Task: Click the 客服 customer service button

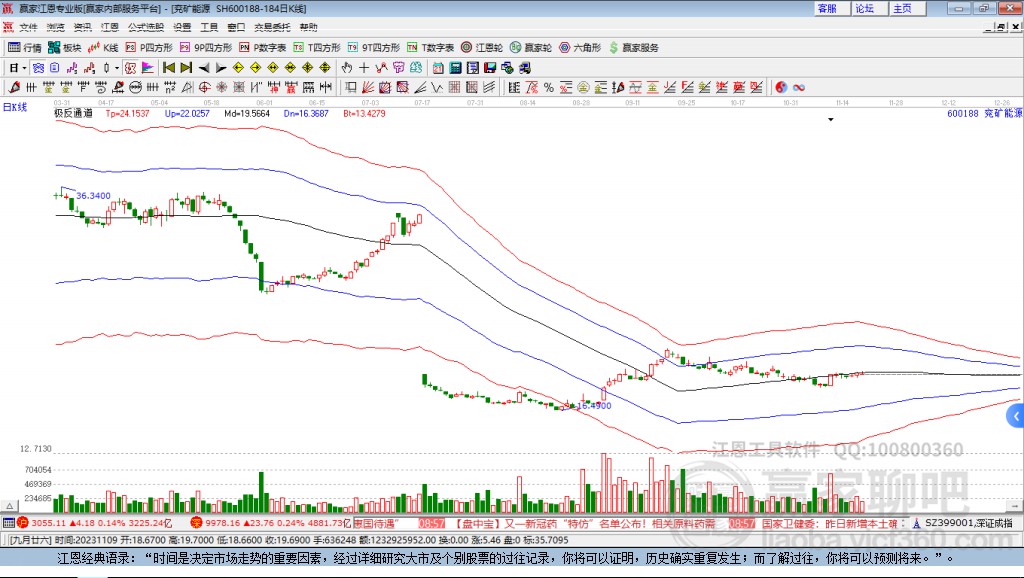Action: coord(827,8)
